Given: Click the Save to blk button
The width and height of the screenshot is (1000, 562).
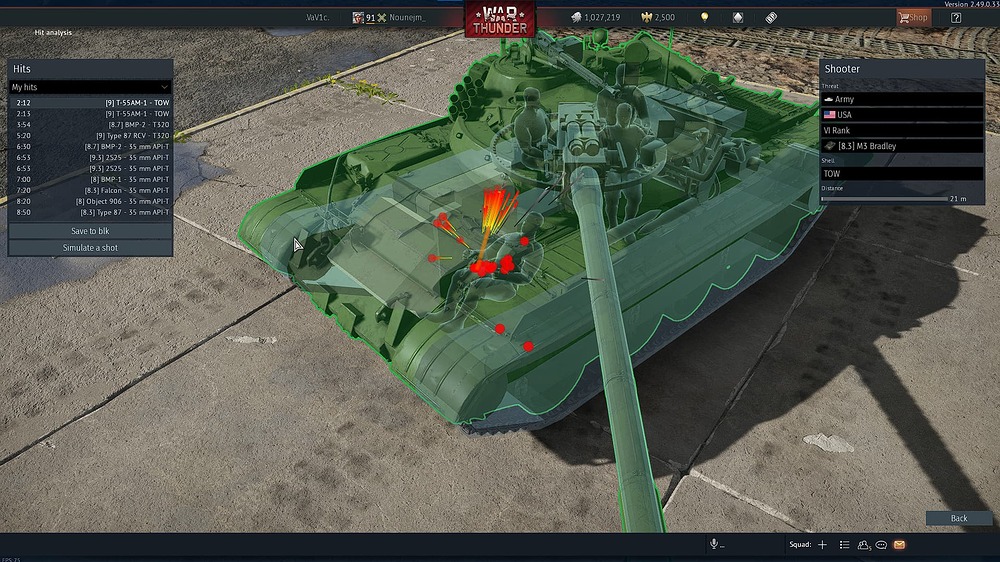Looking at the screenshot, I should point(90,231).
